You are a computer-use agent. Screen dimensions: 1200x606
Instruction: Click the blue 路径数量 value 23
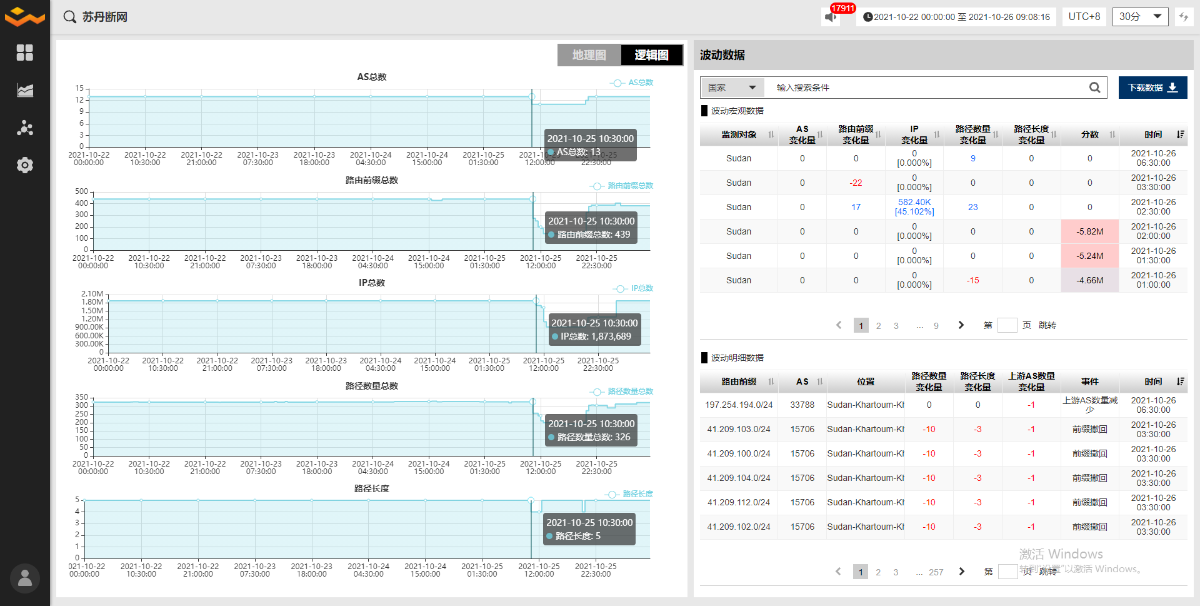pos(973,207)
